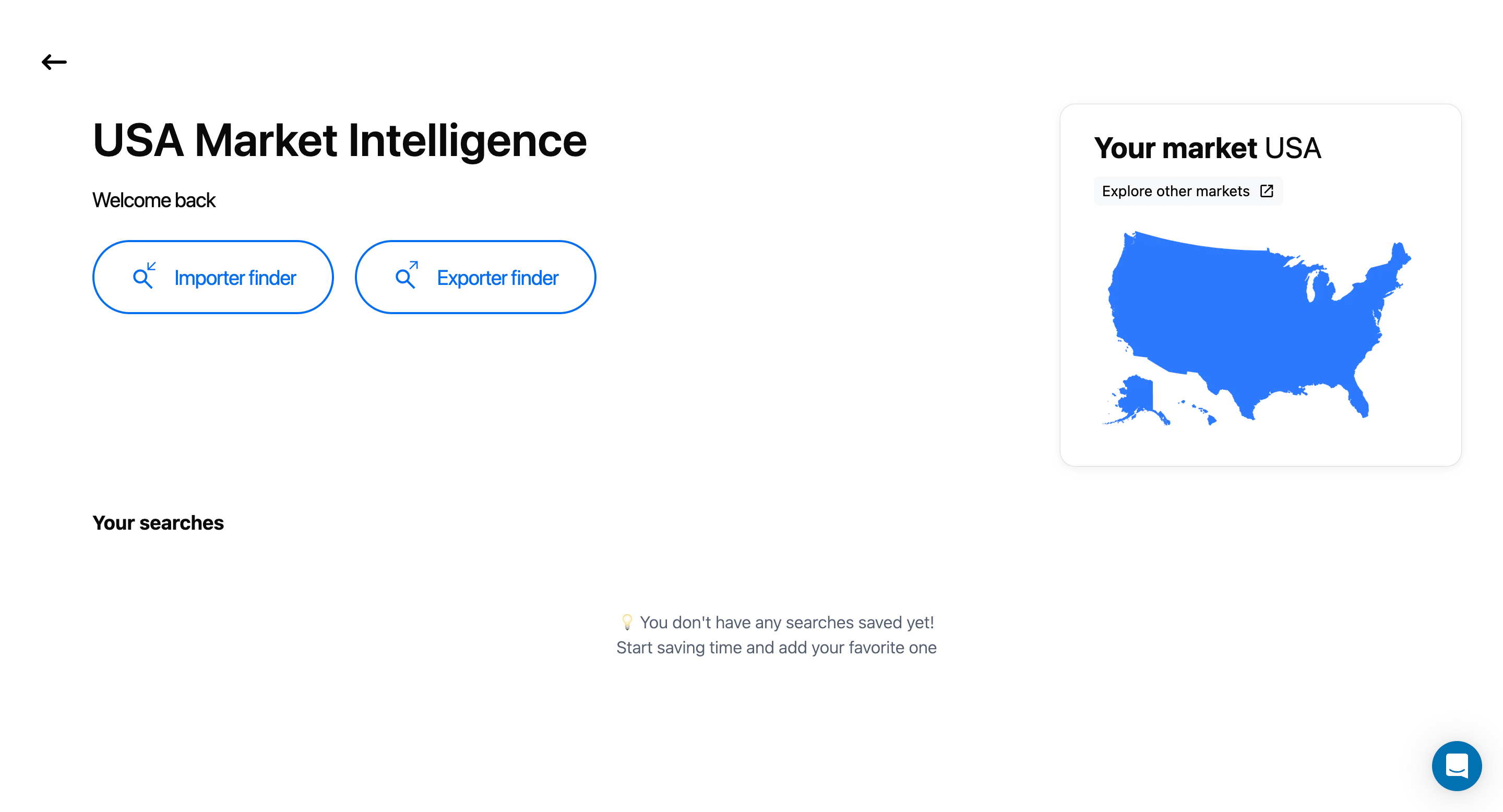This screenshot has height=812, width=1503.
Task: Open Explore other markets link
Action: [1188, 191]
